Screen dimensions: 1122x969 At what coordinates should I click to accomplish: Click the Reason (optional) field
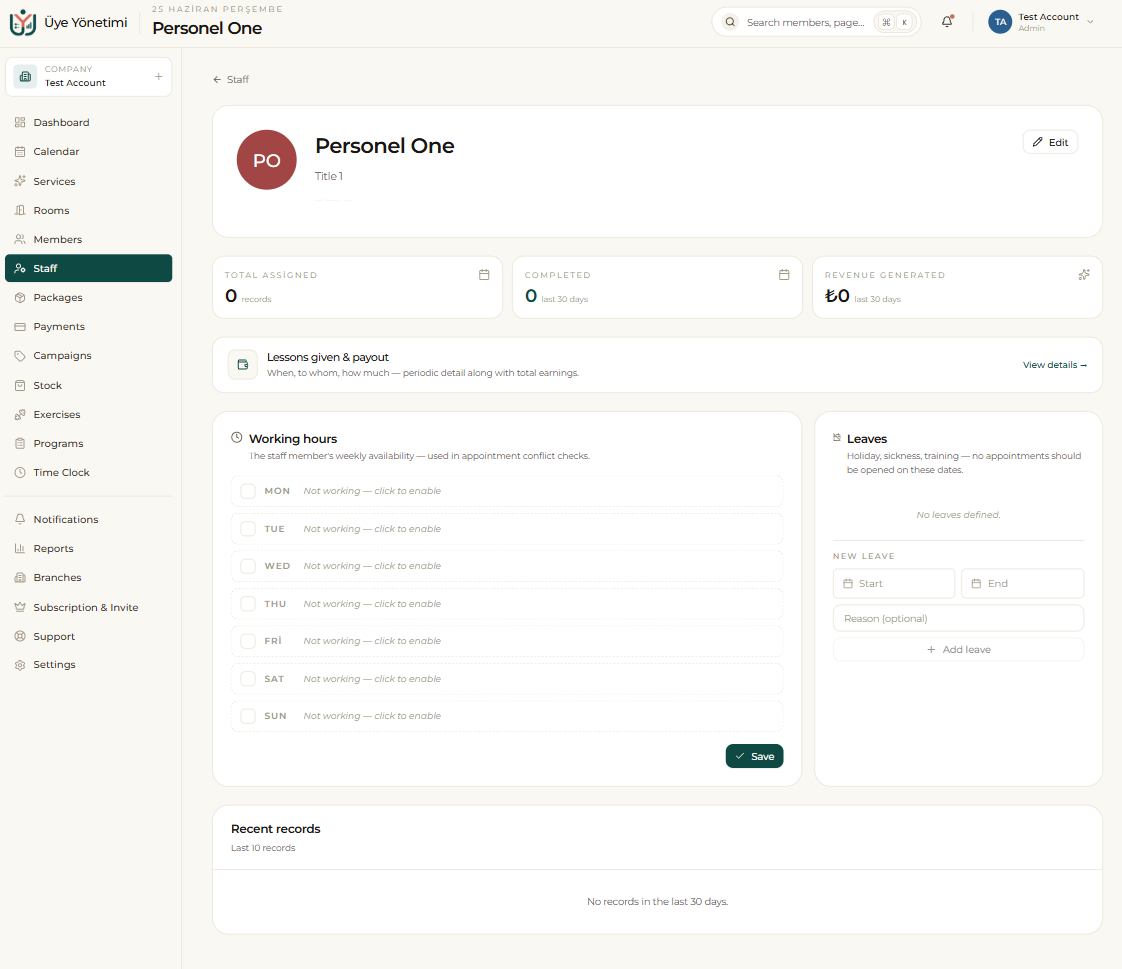(958, 618)
